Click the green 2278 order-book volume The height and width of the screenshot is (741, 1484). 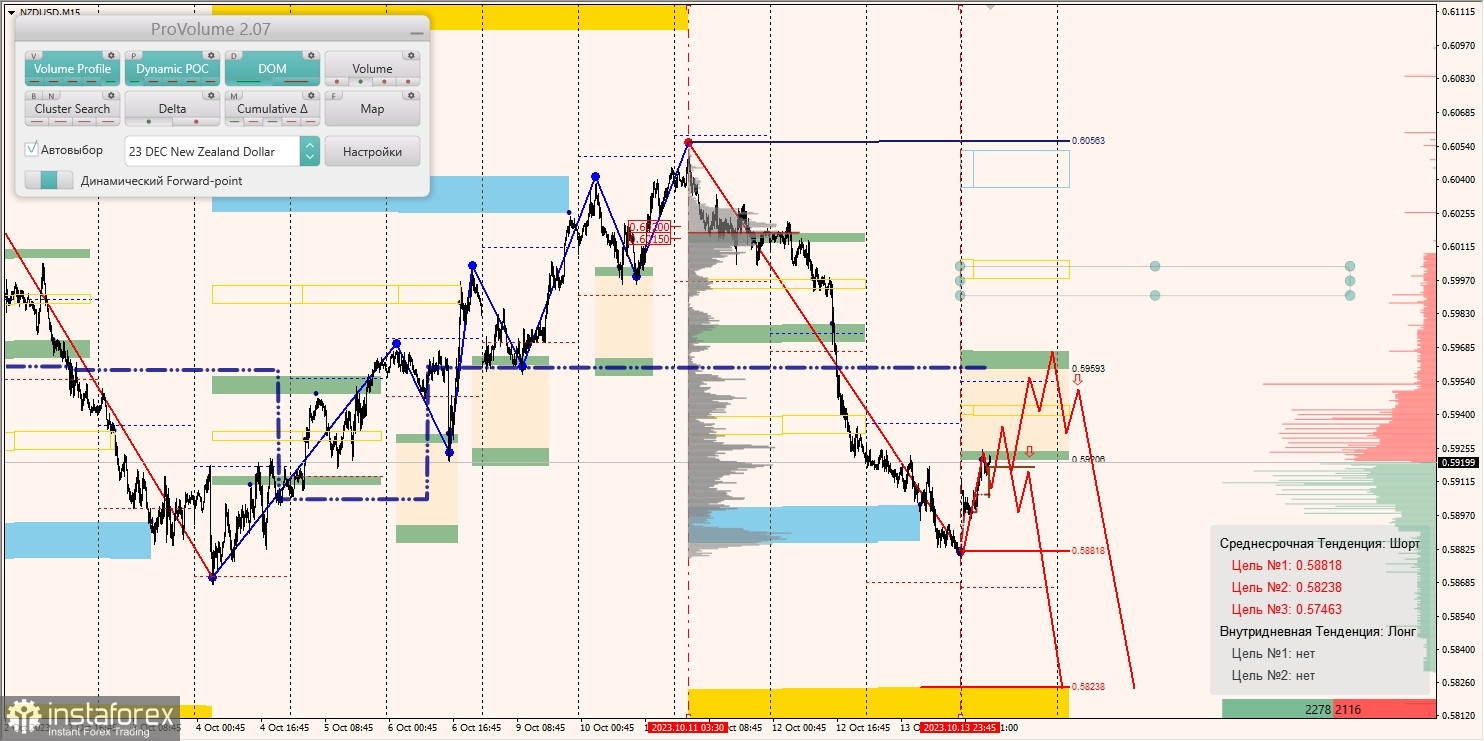click(1317, 709)
